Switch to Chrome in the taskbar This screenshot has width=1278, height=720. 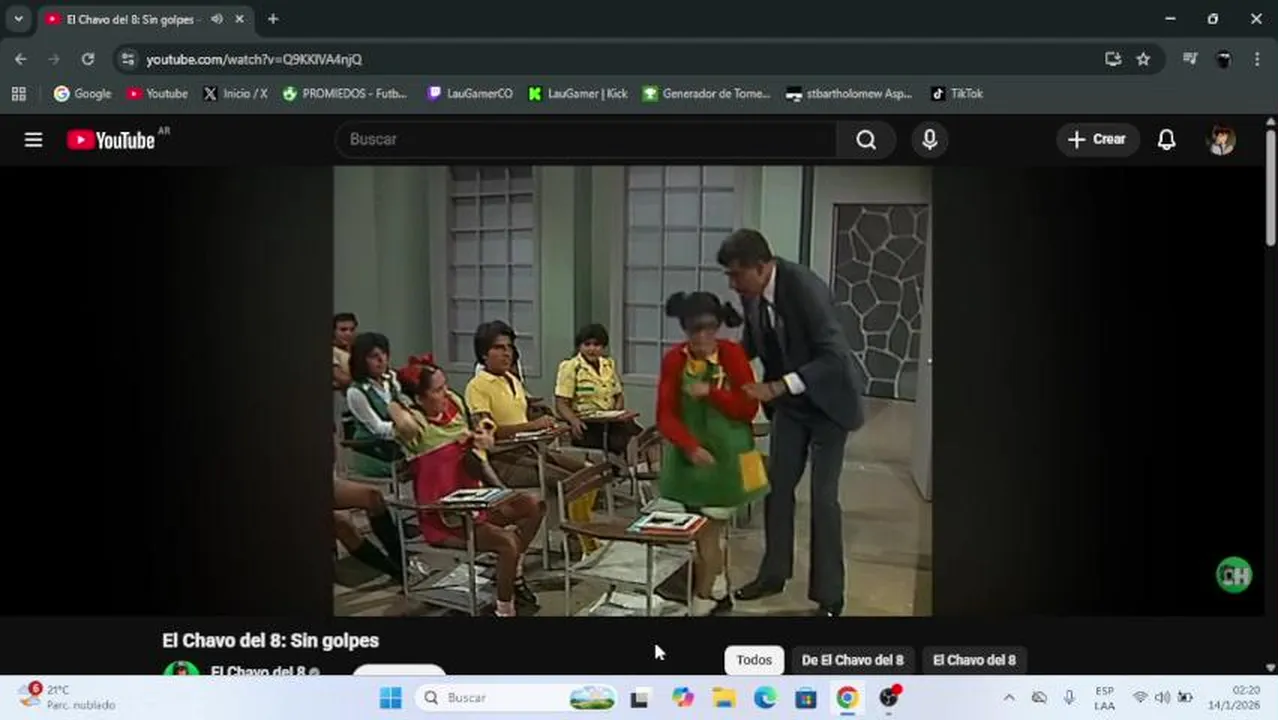coord(847,698)
